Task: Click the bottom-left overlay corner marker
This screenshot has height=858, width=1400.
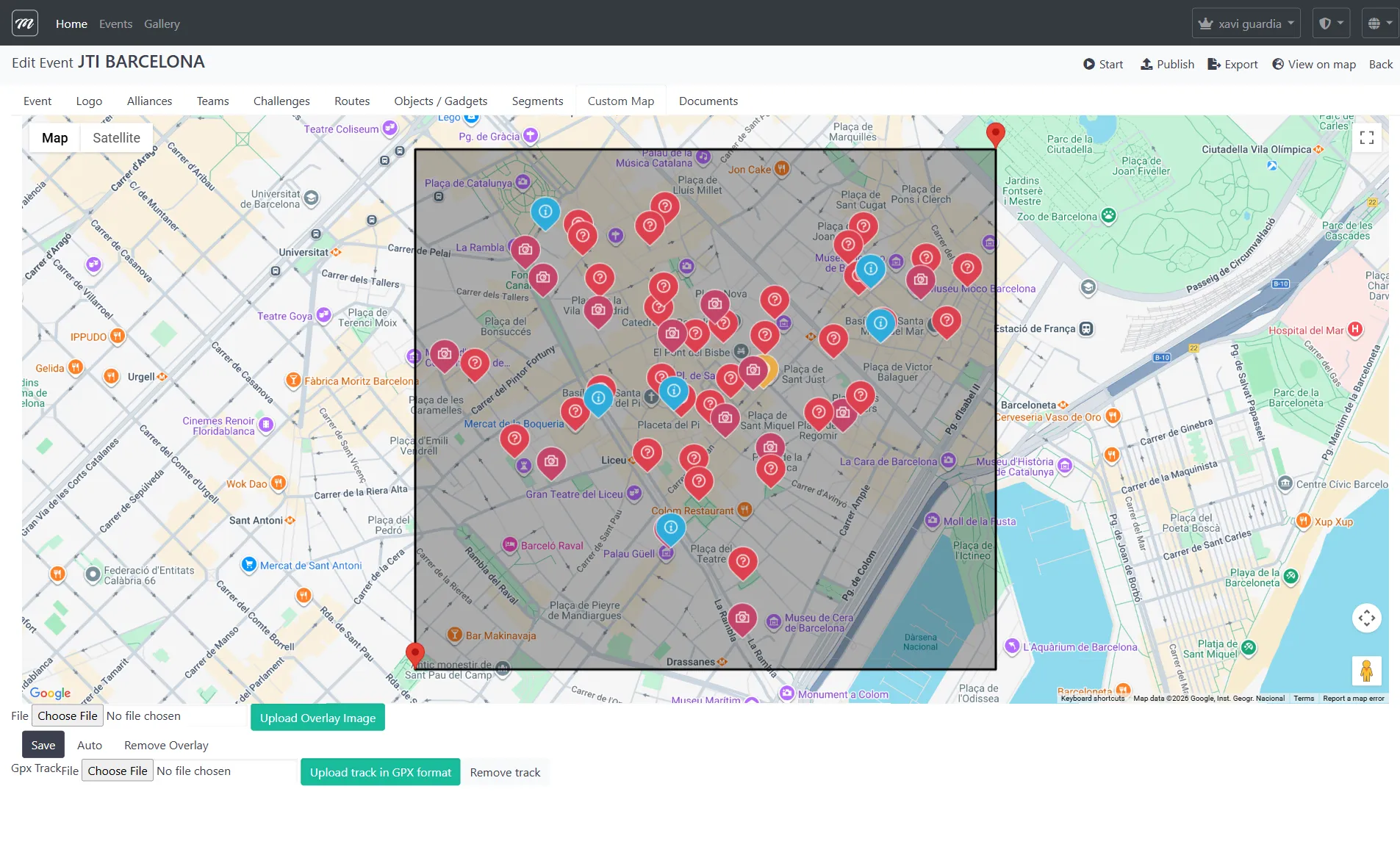Action: (x=415, y=653)
